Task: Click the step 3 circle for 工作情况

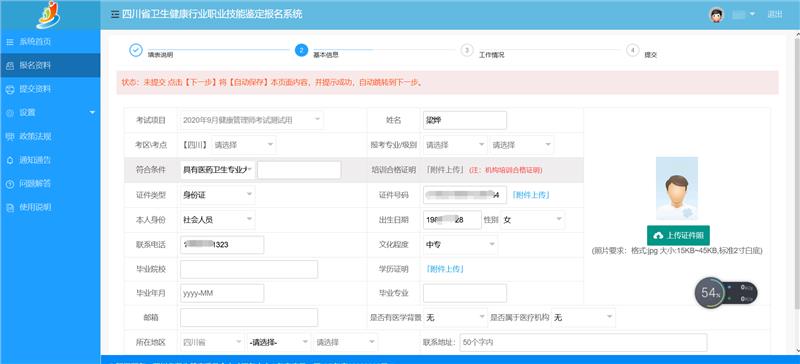Action: coord(466,50)
